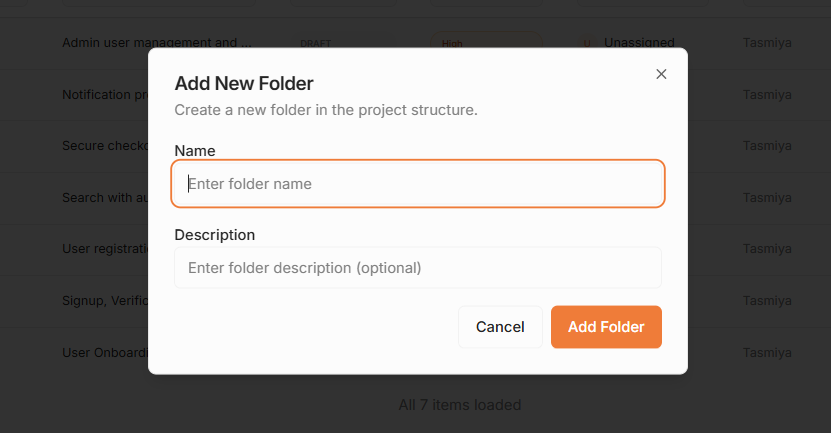Close the Add New Folder dialog
The image size is (831, 433).
pyautogui.click(x=661, y=74)
